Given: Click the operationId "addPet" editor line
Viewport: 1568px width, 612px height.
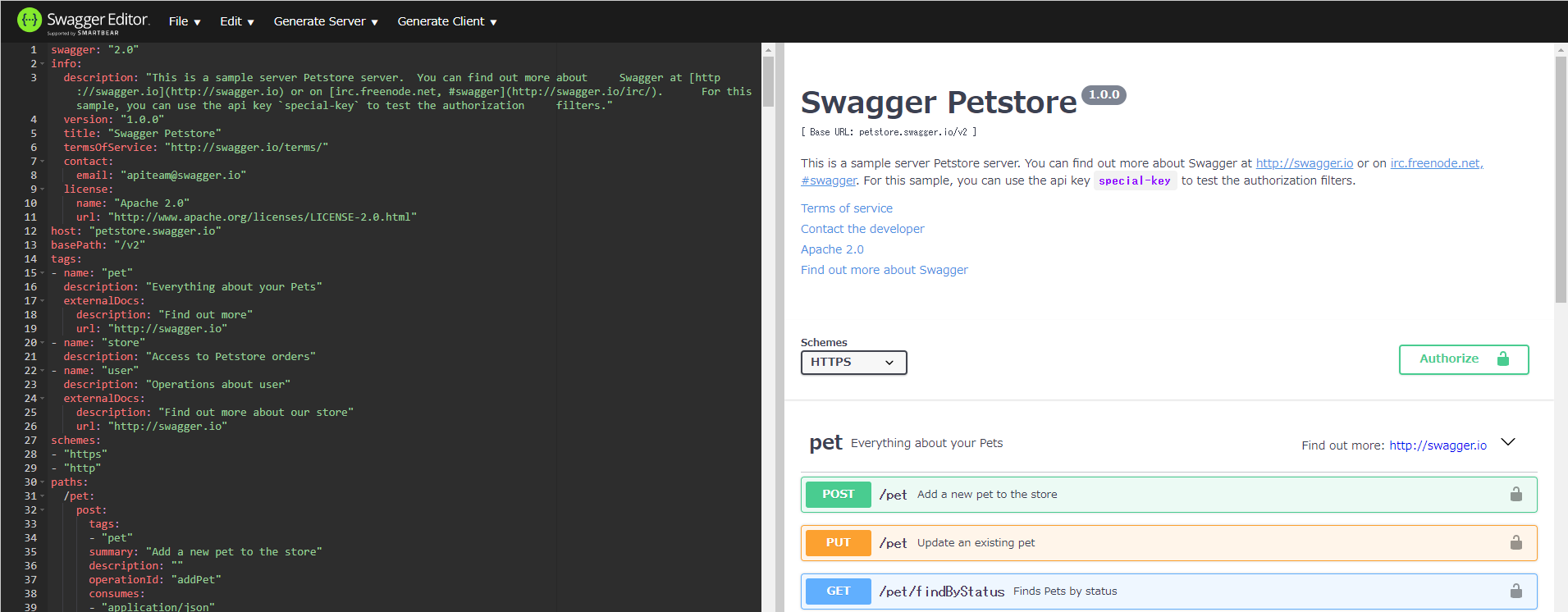Looking at the screenshot, I should [155, 579].
